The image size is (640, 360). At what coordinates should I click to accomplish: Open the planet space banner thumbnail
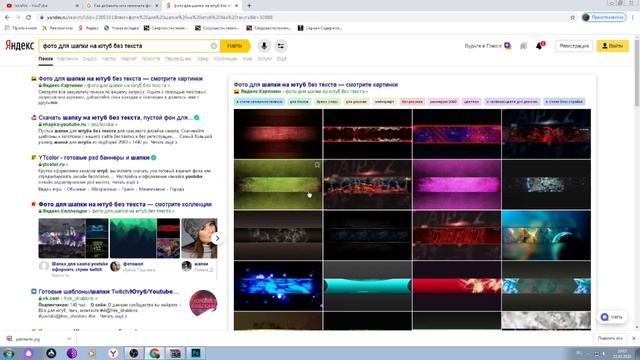point(546,235)
